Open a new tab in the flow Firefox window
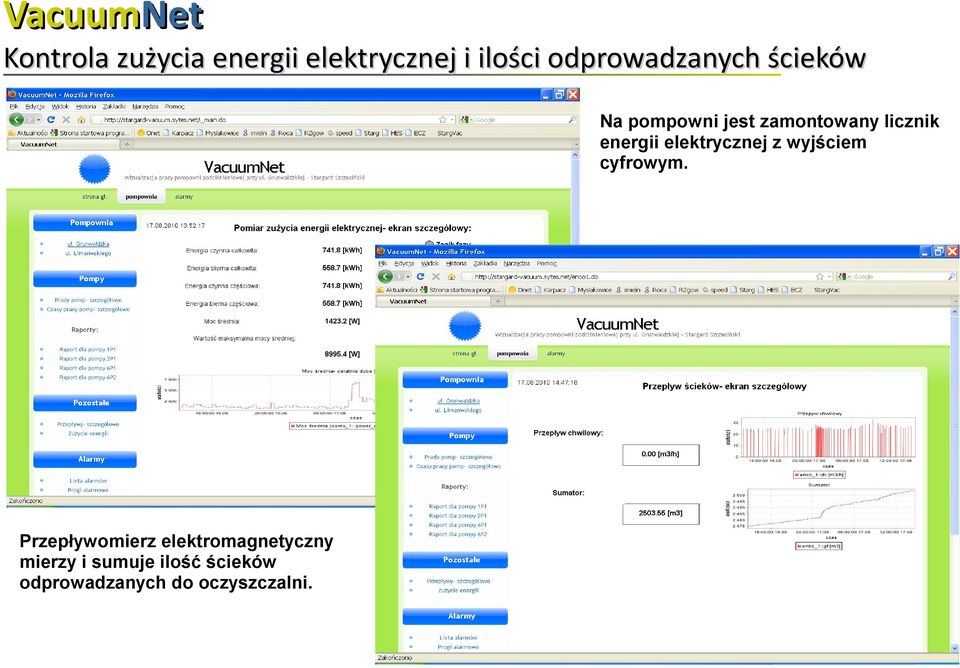Image resolution: width=960 pixels, height=668 pixels. point(498,301)
